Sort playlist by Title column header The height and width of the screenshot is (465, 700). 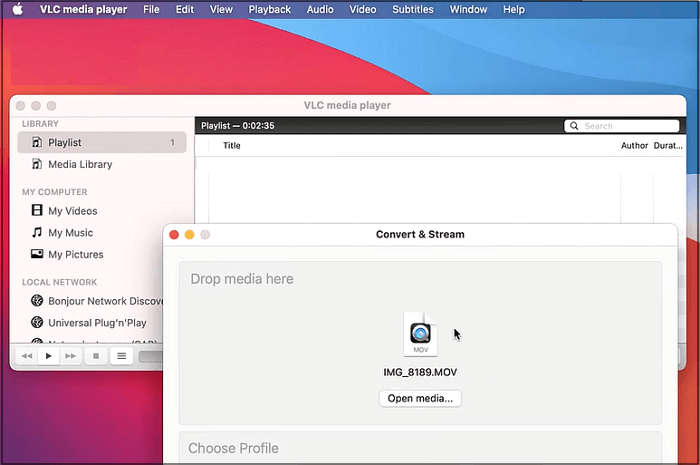pyautogui.click(x=231, y=146)
